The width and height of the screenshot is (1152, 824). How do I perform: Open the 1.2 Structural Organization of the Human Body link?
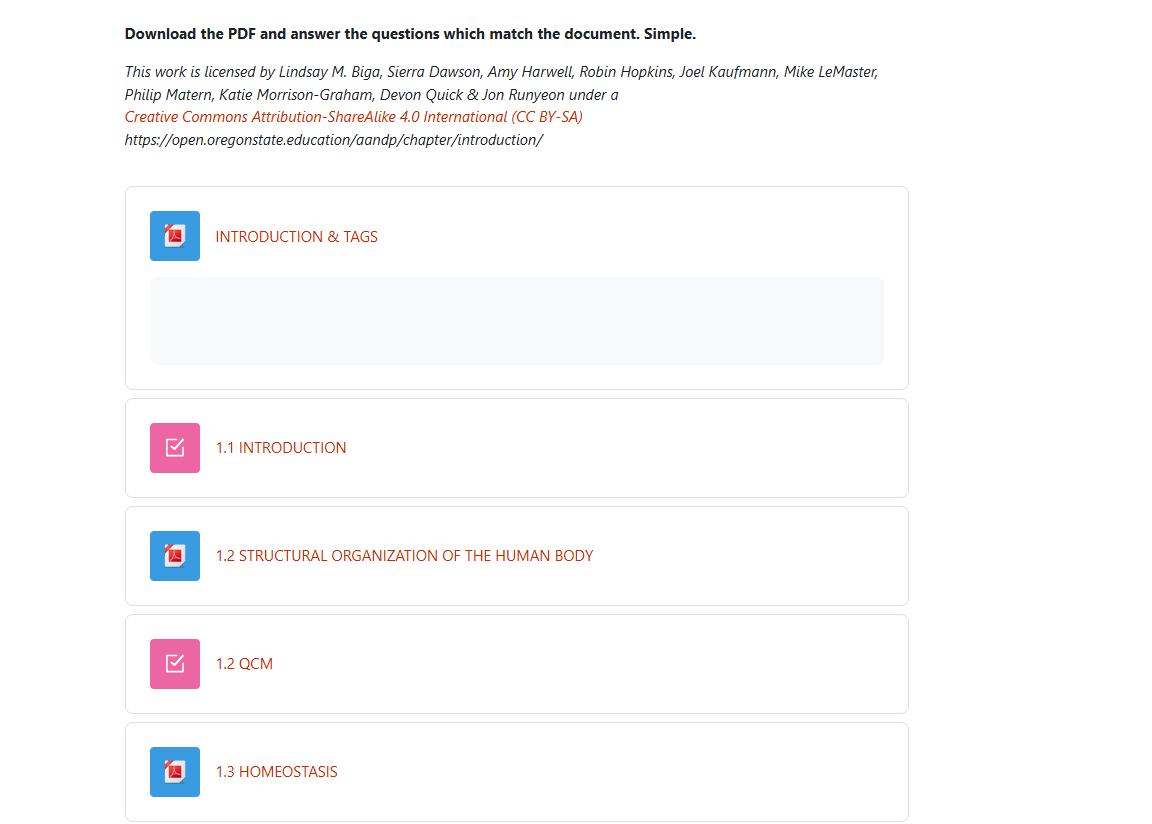click(404, 556)
